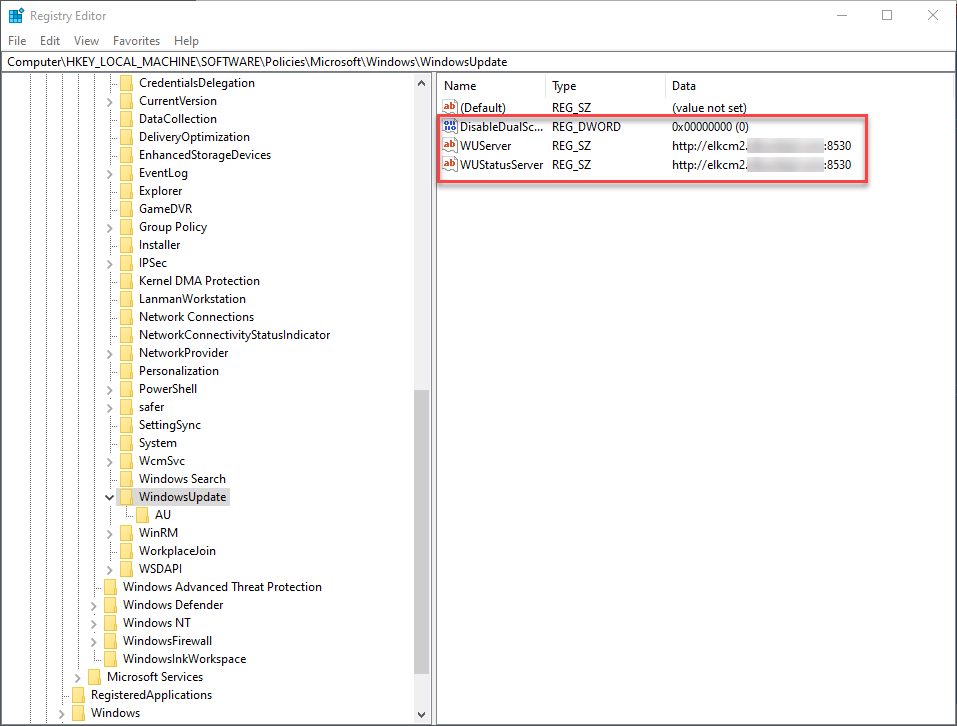Click the NetworkConnectivityStatusIndicator folder icon
Viewport: 957px width, 726px height.
tap(126, 335)
